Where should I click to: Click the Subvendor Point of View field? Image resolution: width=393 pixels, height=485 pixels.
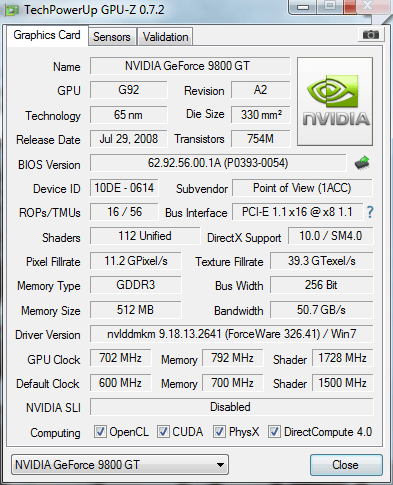click(302, 188)
